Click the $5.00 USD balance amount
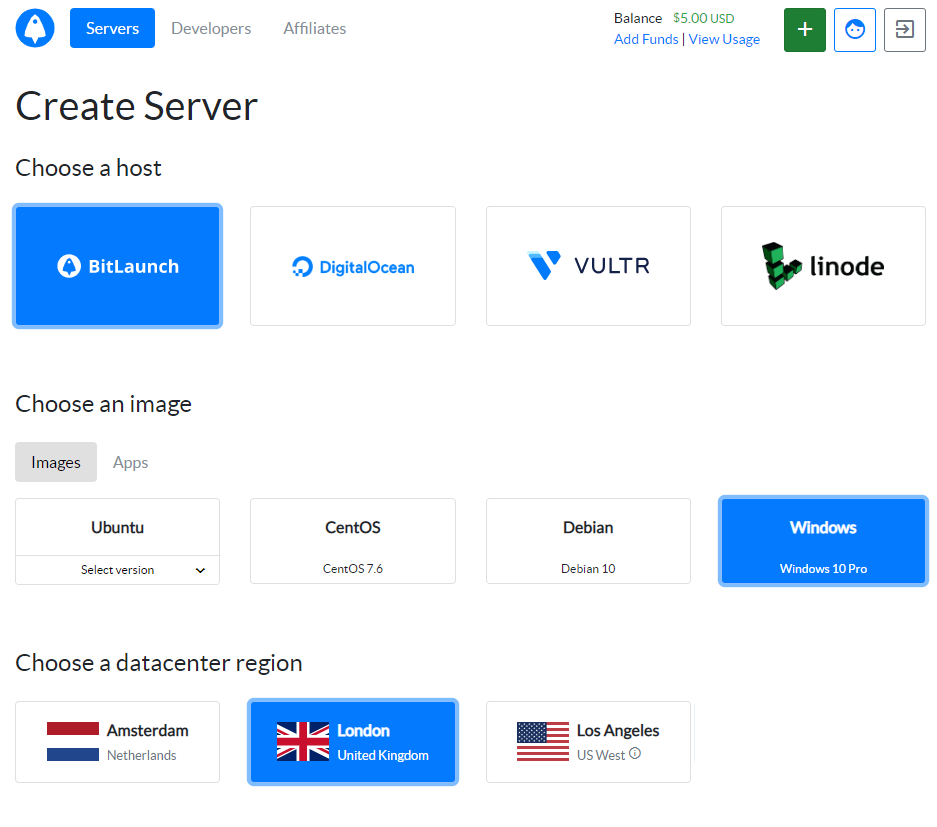Image resolution: width=937 pixels, height=827 pixels. (x=703, y=19)
